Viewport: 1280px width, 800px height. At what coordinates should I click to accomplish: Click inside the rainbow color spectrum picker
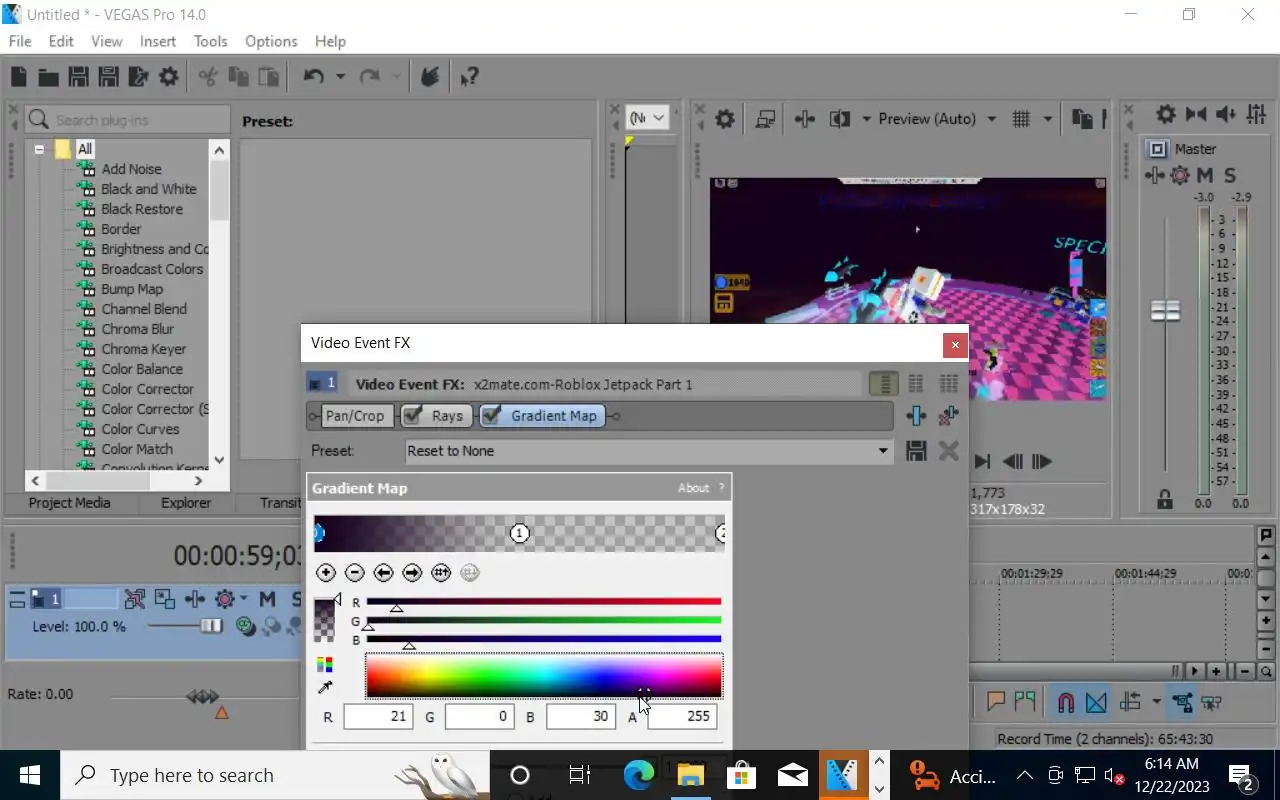543,676
